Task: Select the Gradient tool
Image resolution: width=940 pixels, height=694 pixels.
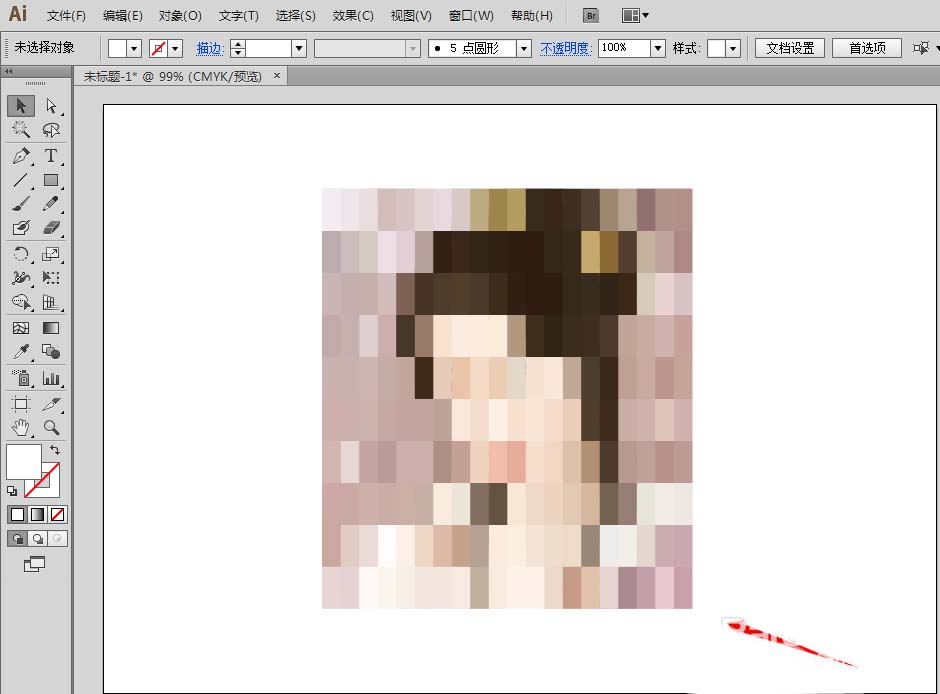Action: (51, 328)
